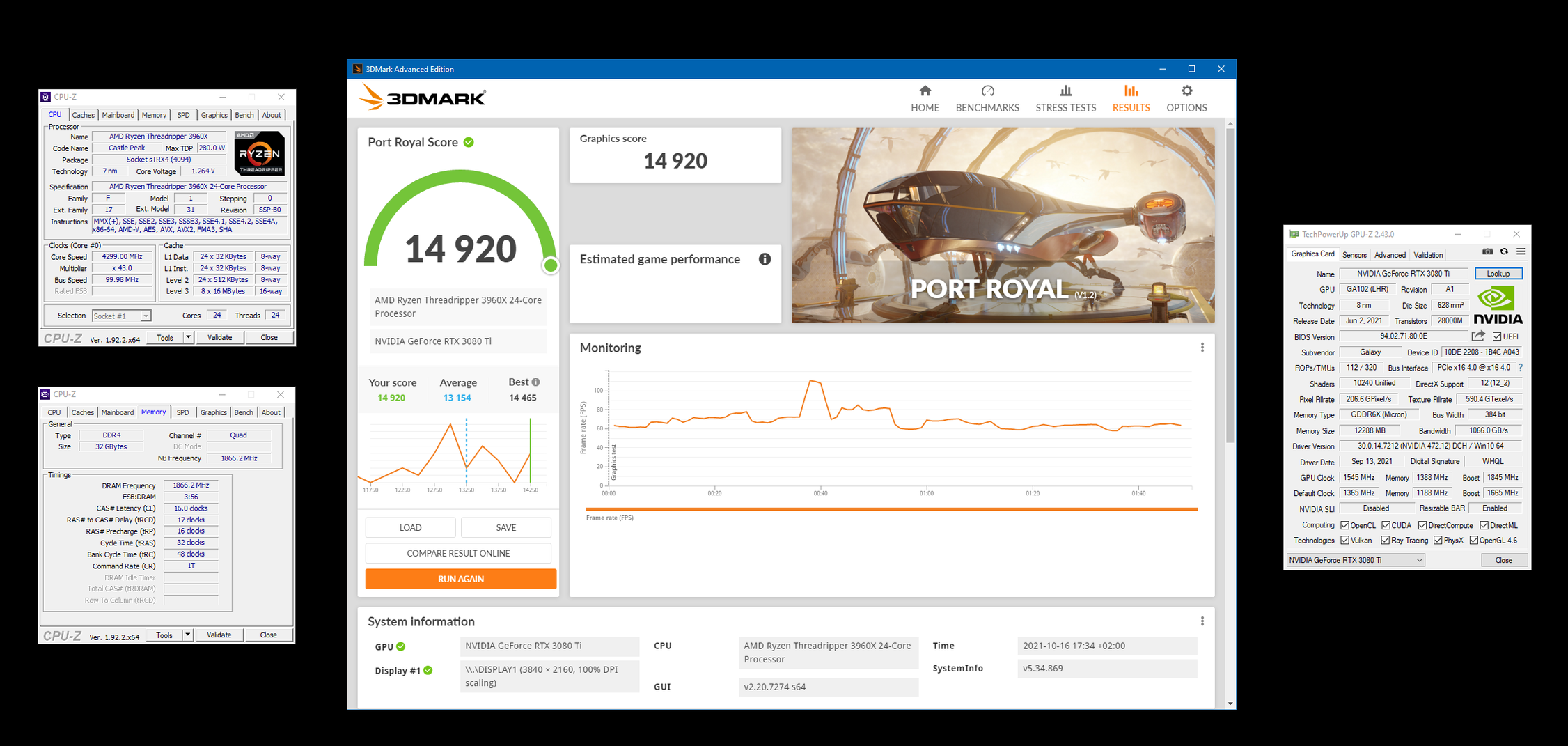1568x746 pixels.
Task: Click the orange RUN AGAIN button
Action: (x=460, y=579)
